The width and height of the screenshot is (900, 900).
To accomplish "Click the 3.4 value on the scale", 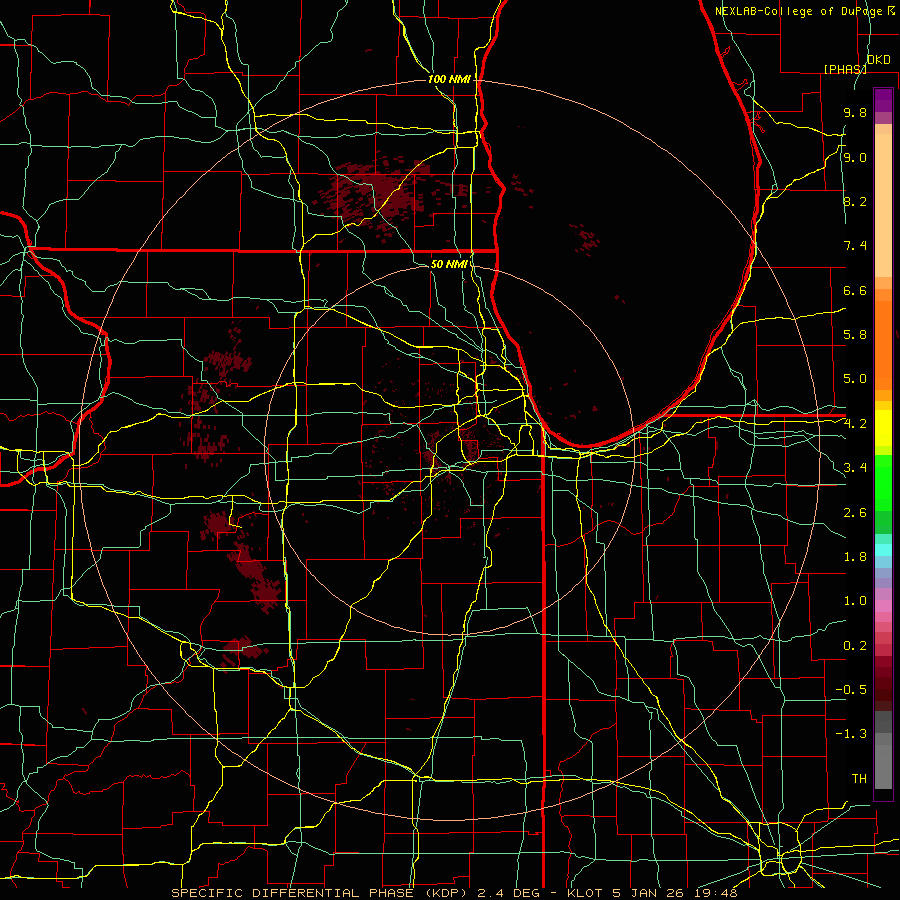I will [855, 468].
